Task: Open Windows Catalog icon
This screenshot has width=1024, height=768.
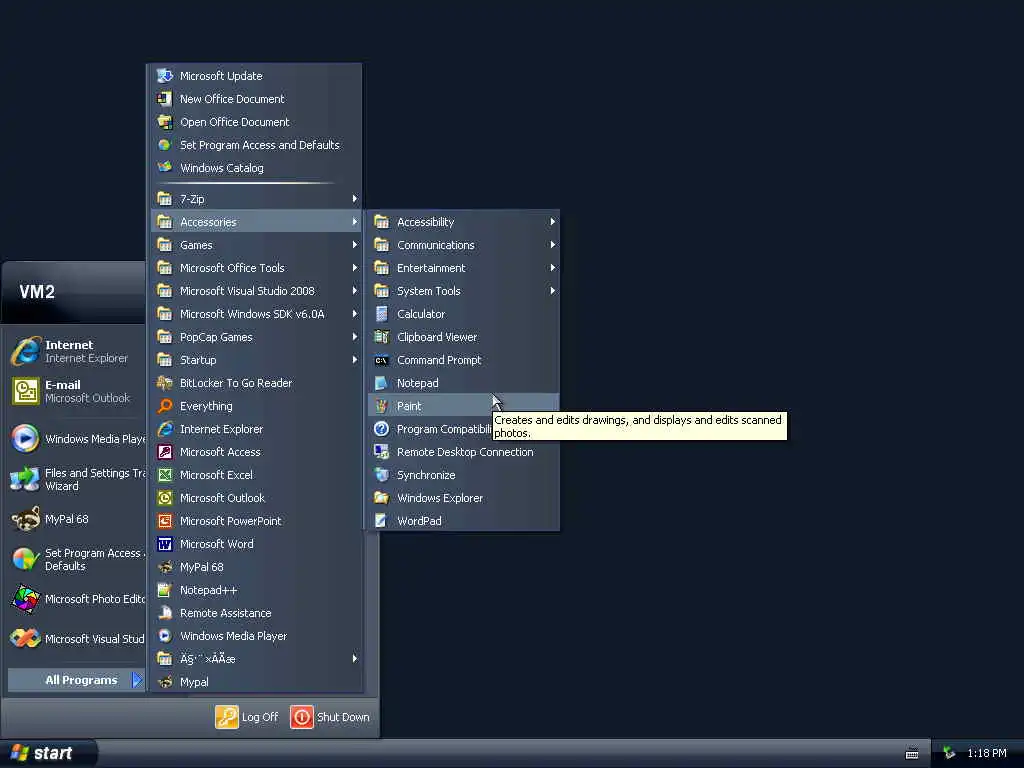Action: 165,168
